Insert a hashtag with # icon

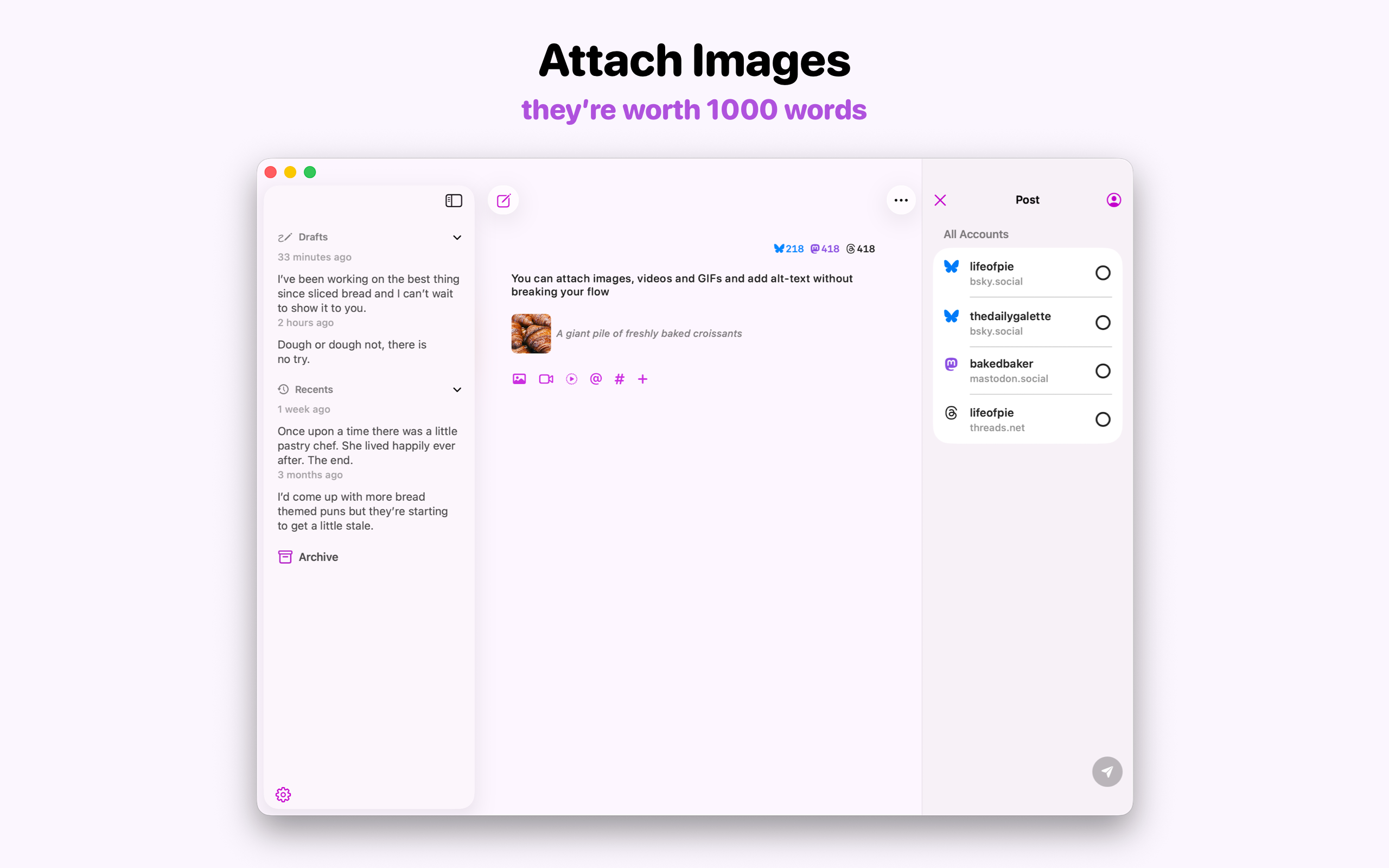coord(619,379)
